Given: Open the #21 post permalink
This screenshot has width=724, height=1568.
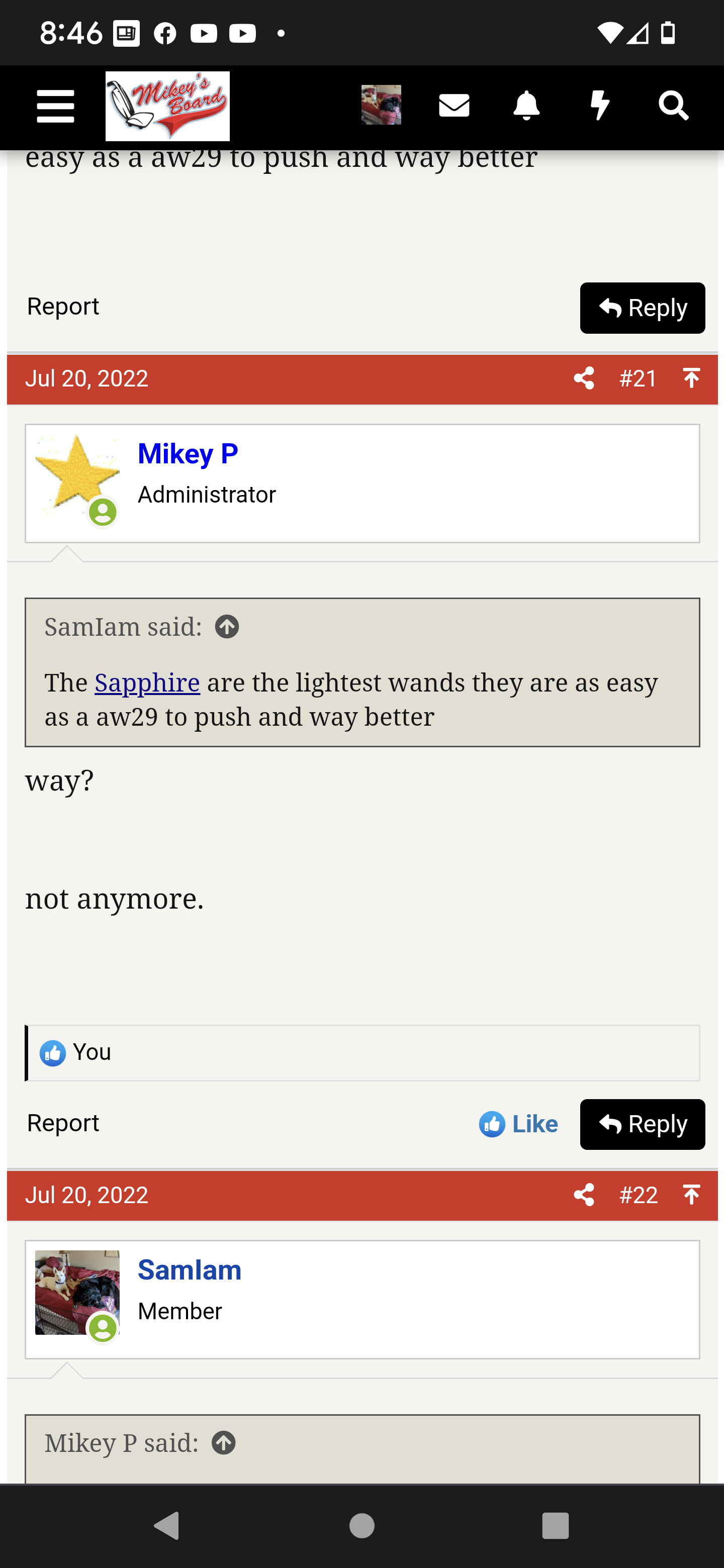Looking at the screenshot, I should pos(638,378).
